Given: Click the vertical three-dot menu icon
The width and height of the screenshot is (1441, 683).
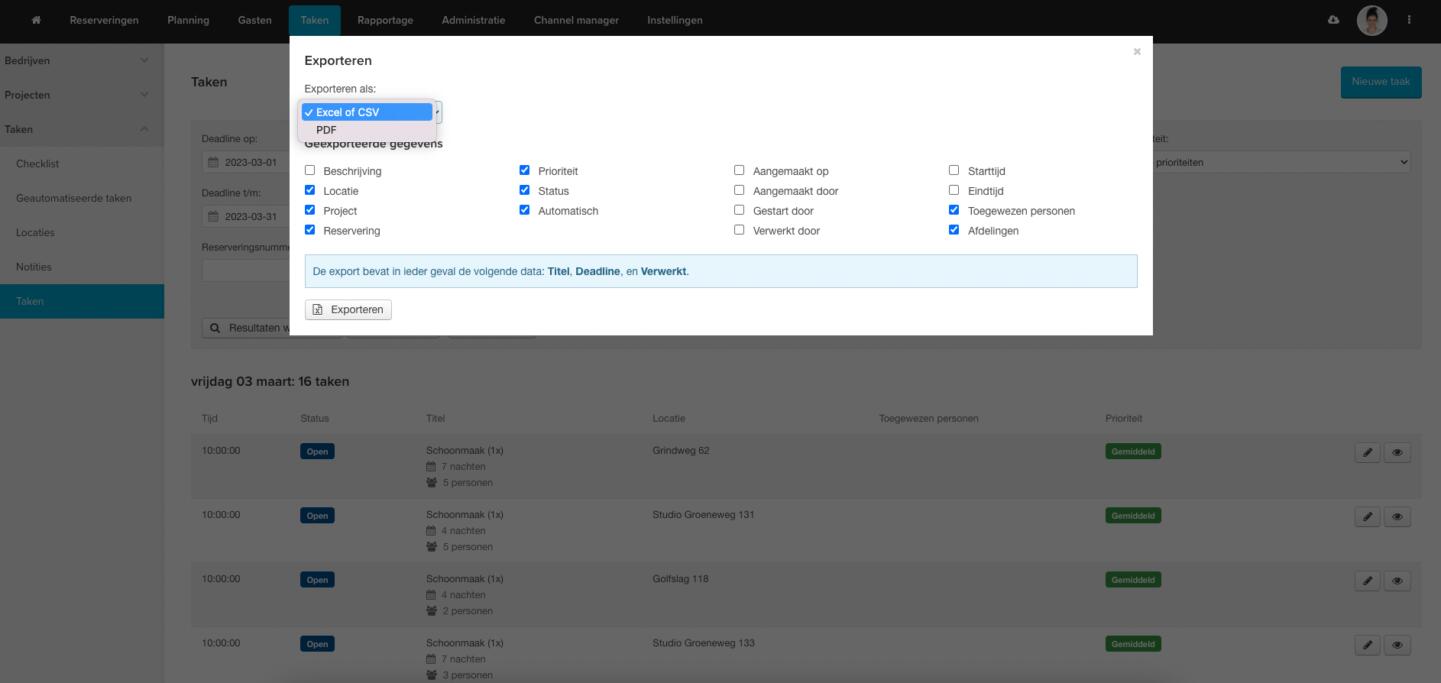Looking at the screenshot, I should (1410, 20).
